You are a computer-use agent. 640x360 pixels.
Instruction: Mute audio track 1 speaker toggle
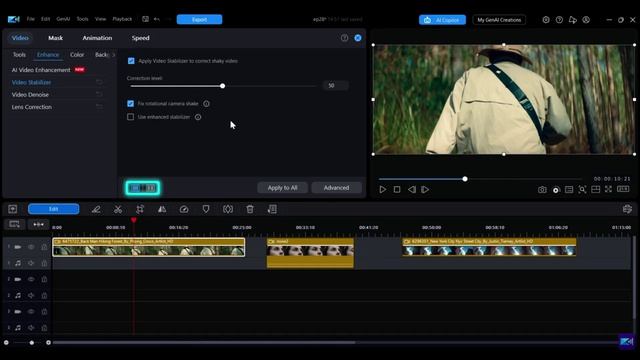point(31,263)
